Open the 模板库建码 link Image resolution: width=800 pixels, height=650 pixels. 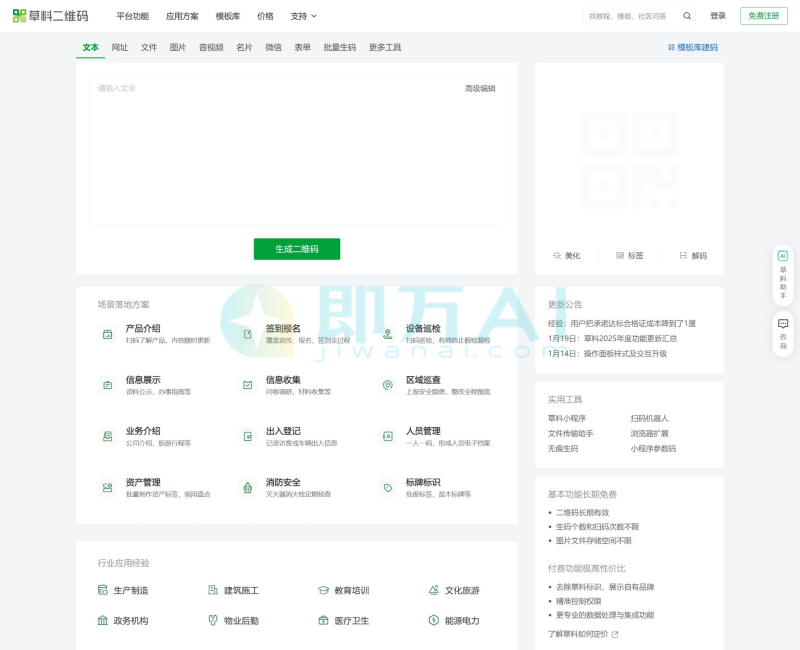point(692,47)
